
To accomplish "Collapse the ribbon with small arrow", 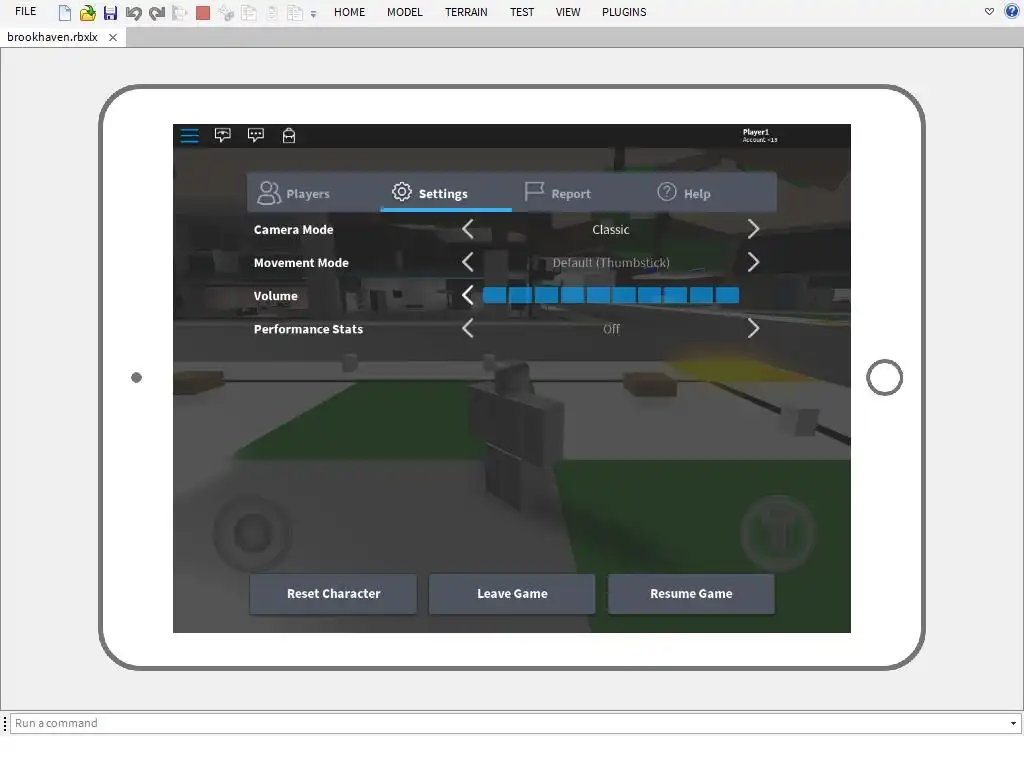I will click(x=989, y=12).
